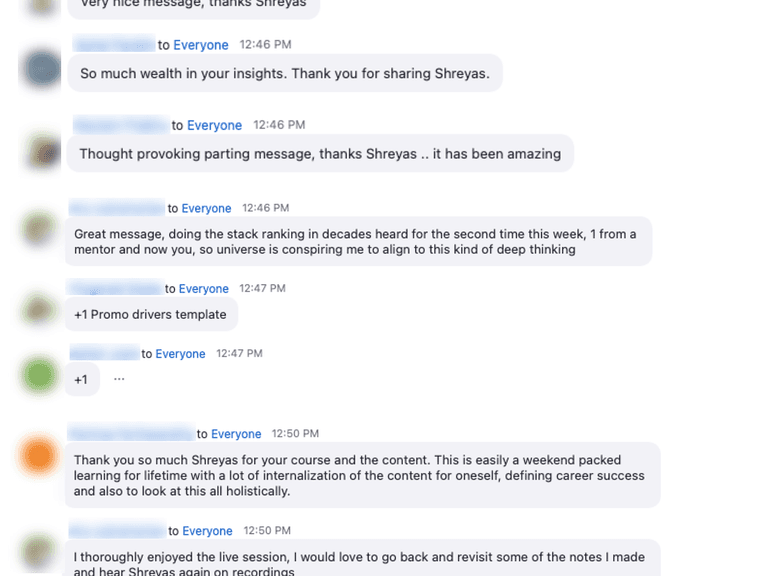Click the "So much wealth in your insights" message
Image resolution: width=768 pixels, height=576 pixels.
tap(284, 74)
